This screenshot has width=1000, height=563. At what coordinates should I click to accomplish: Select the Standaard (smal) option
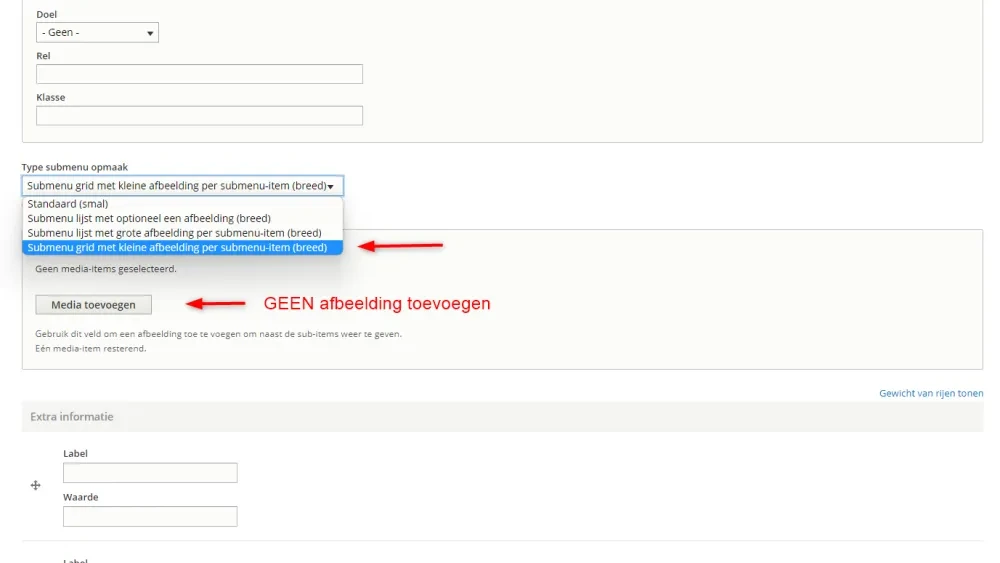click(x=182, y=204)
